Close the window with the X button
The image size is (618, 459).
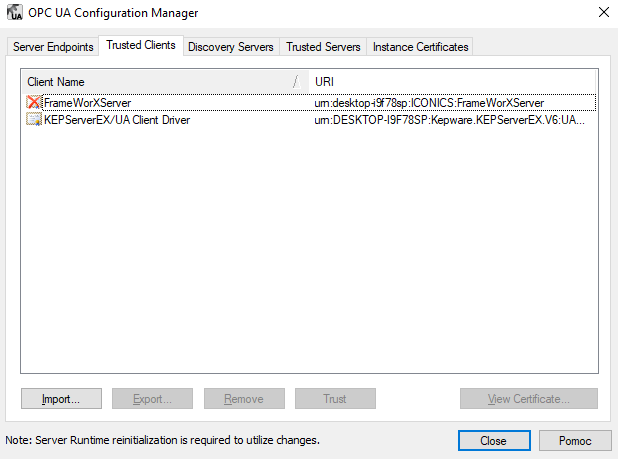point(604,12)
